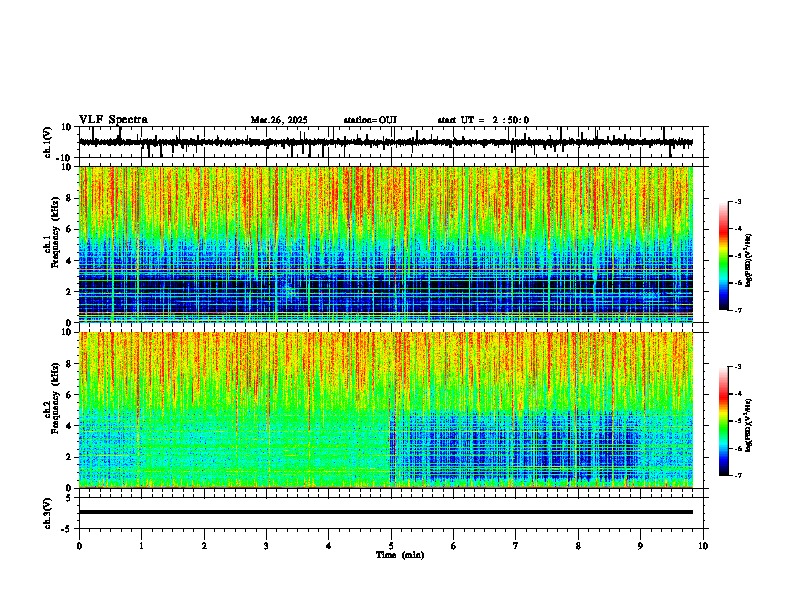Click the "station=OUI" header label
The height and width of the screenshot is (612, 792).
click(370, 120)
